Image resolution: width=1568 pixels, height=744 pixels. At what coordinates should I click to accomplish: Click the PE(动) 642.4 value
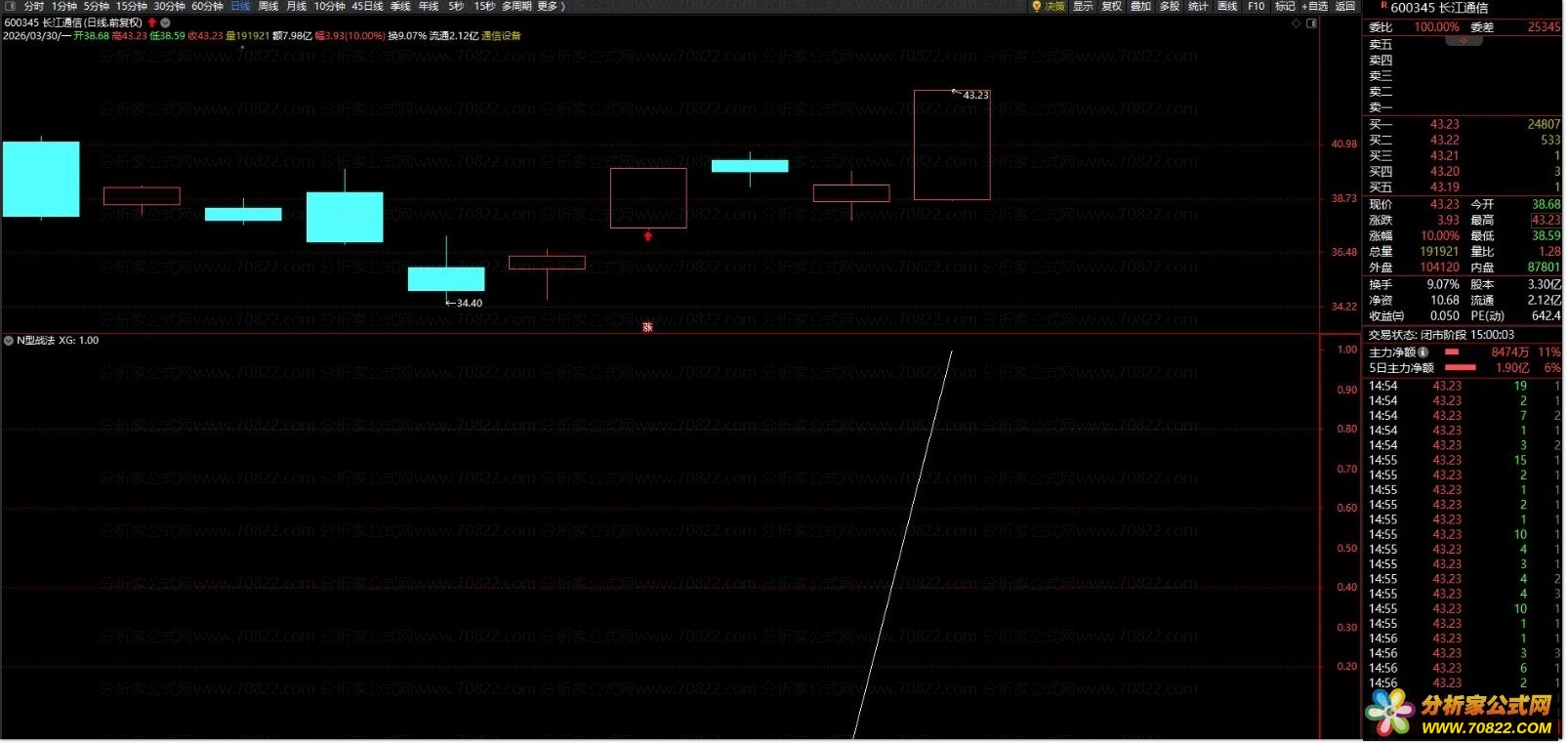1547,316
